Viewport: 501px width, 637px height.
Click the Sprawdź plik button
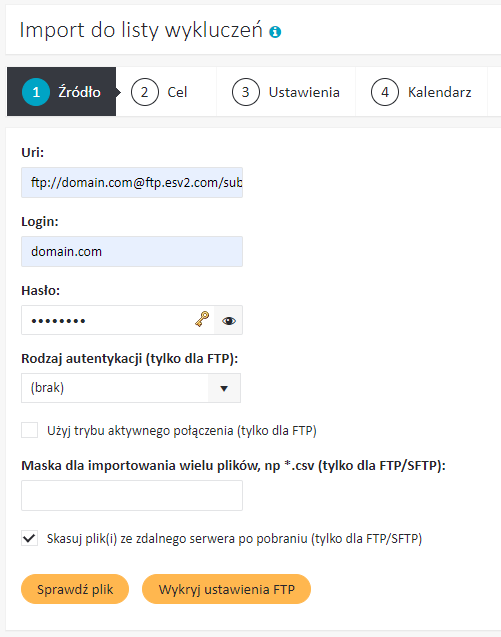click(75, 589)
